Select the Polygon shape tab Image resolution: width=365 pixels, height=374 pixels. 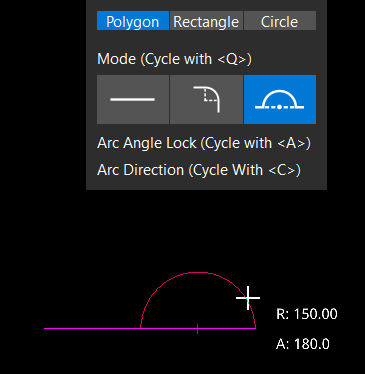tap(133, 21)
